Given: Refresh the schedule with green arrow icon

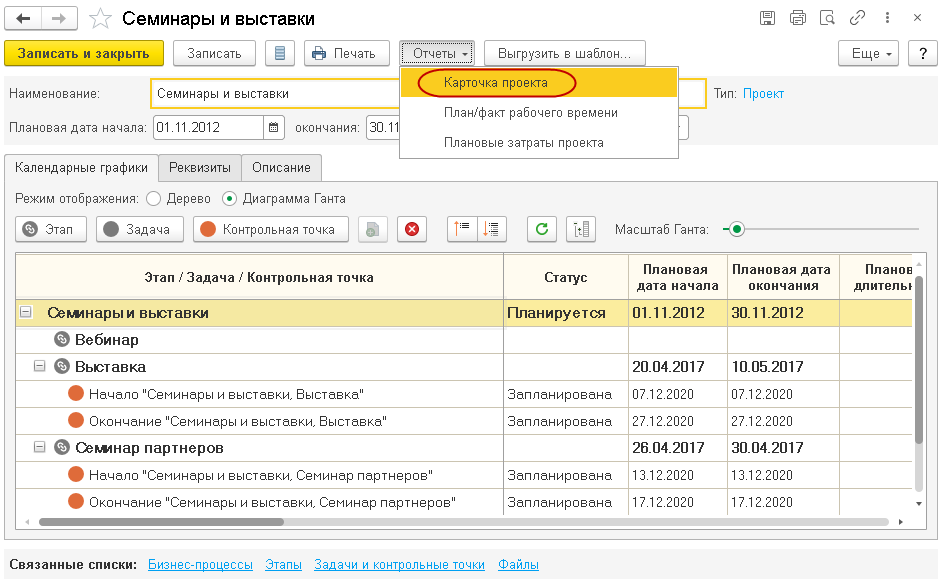Looking at the screenshot, I should 542,229.
